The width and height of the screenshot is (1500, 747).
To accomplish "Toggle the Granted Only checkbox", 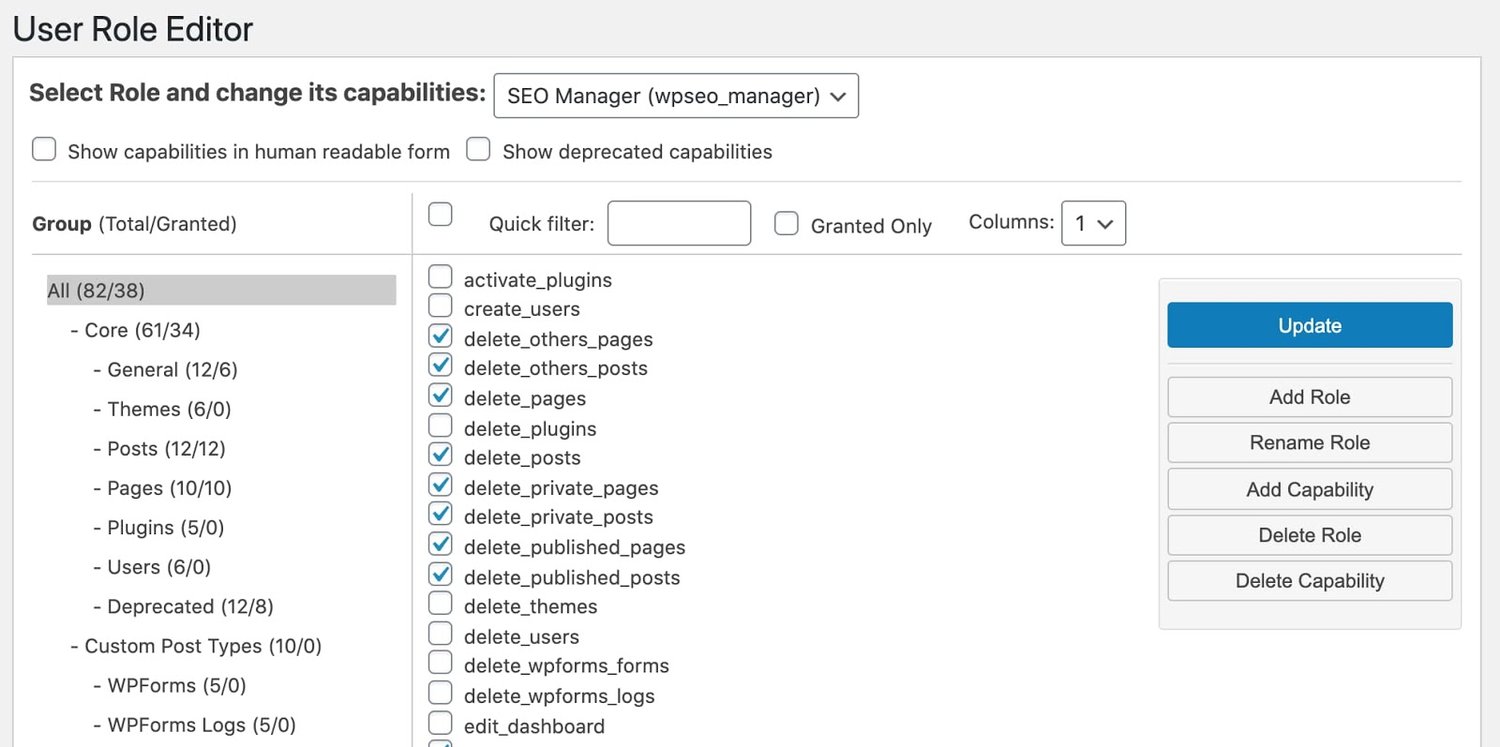I will coord(787,224).
